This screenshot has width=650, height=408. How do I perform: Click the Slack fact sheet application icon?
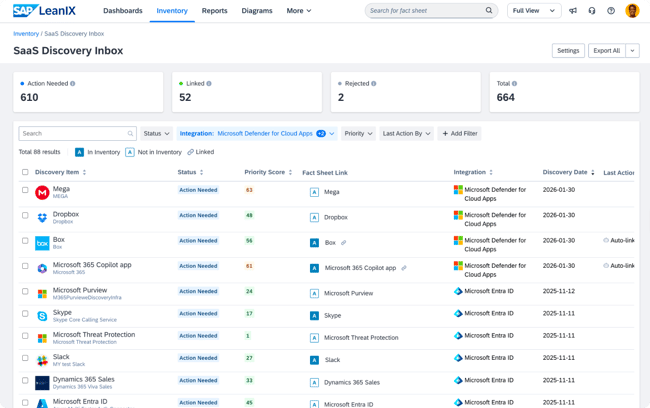pyautogui.click(x=315, y=360)
